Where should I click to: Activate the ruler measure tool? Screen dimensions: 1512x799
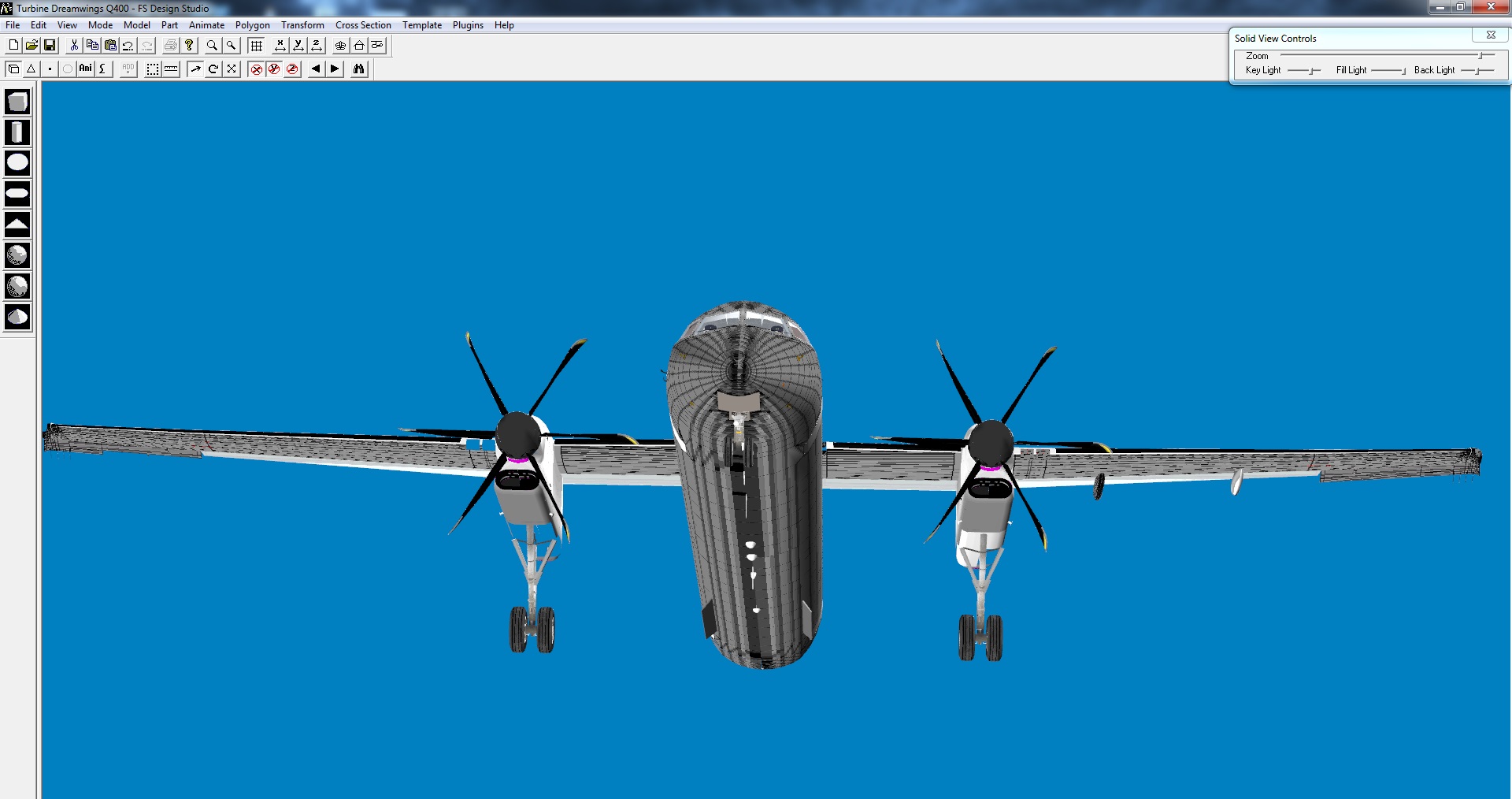tap(171, 69)
